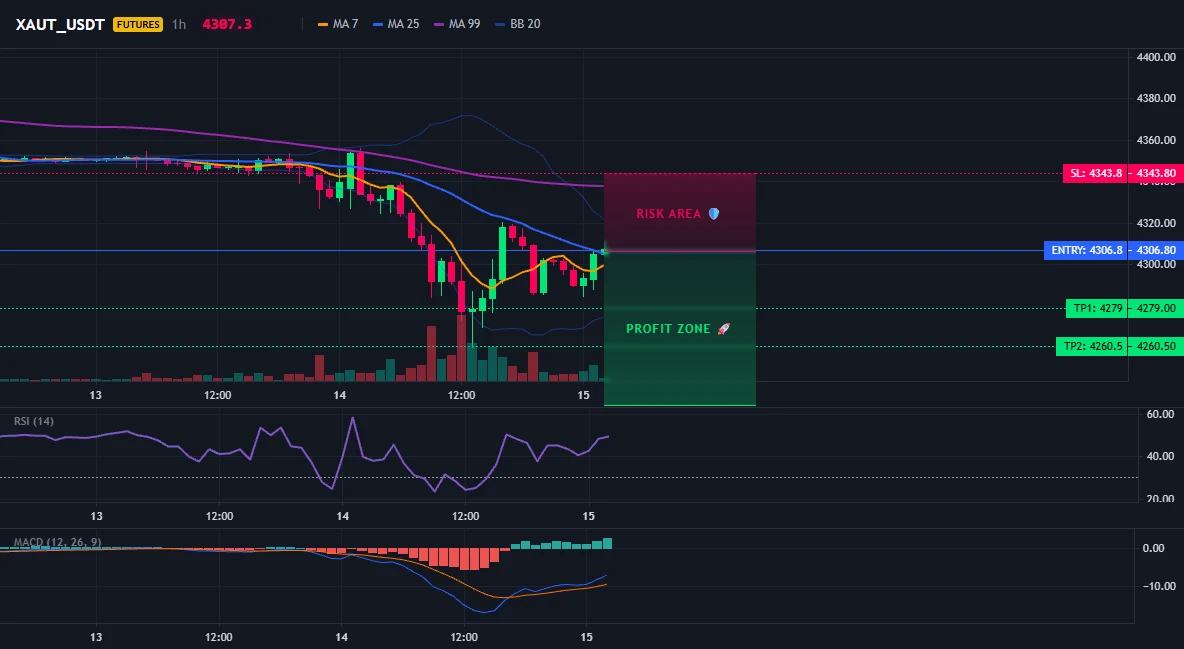Viewport: 1184px width, 649px height.
Task: Click date 15 on main chart axis
Action: point(584,395)
